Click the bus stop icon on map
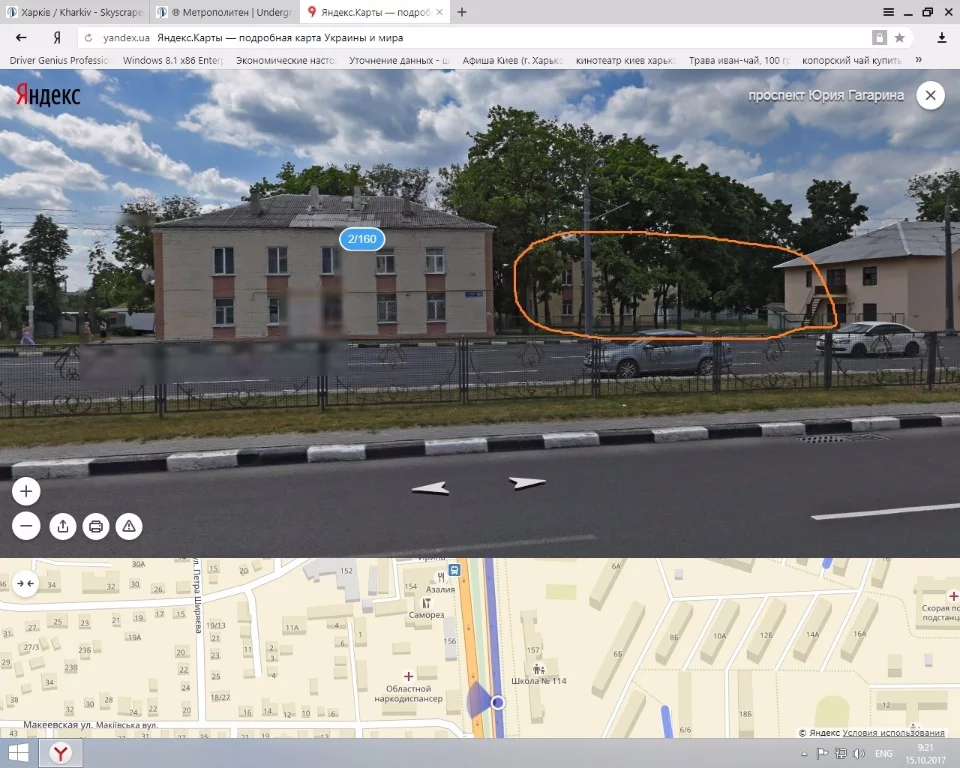The height and width of the screenshot is (768, 960). (x=454, y=570)
